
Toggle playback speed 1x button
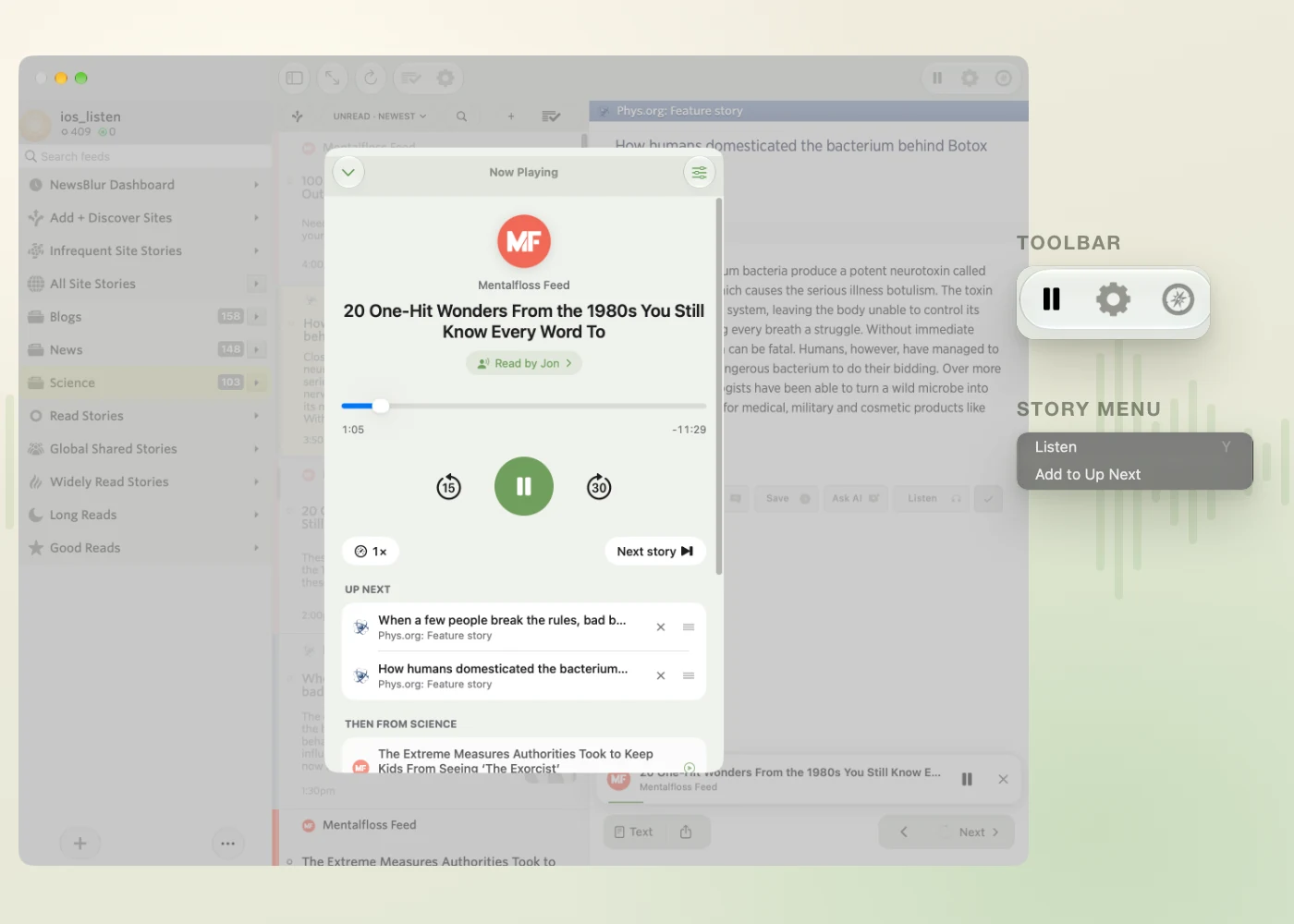(x=371, y=552)
